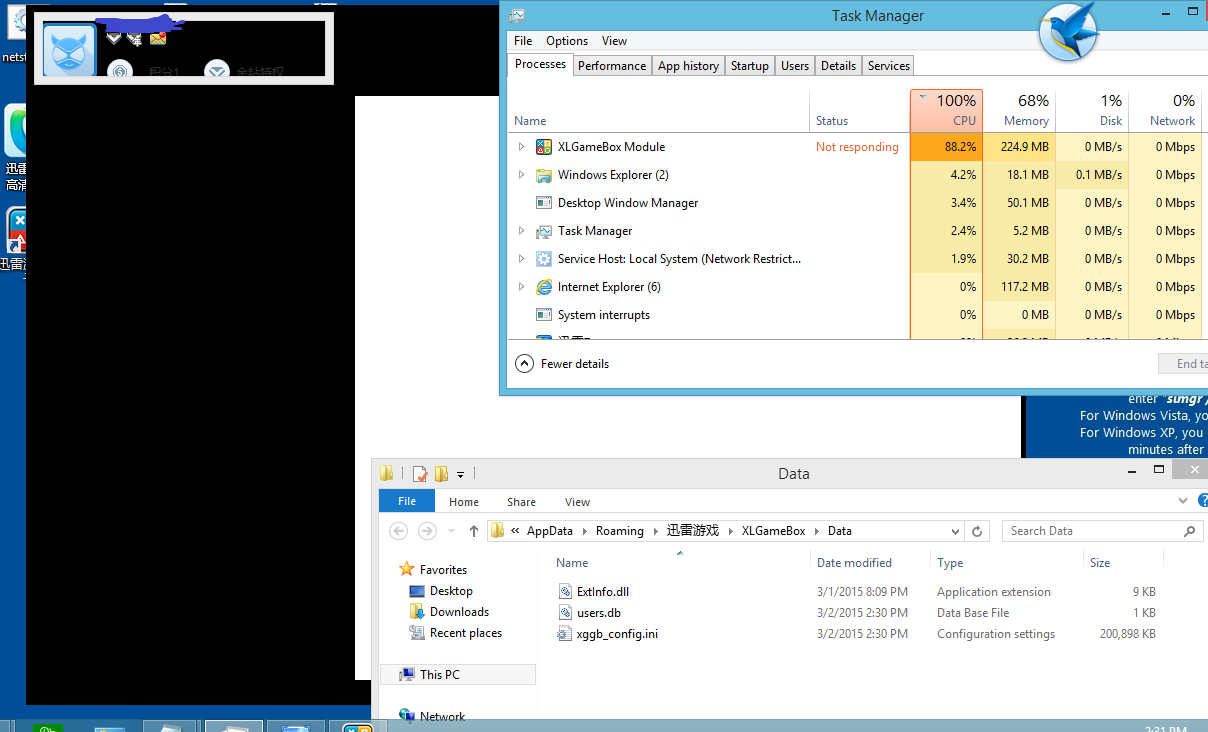The height and width of the screenshot is (732, 1208).
Task: Open Desktop in Favorites list
Action: click(451, 591)
